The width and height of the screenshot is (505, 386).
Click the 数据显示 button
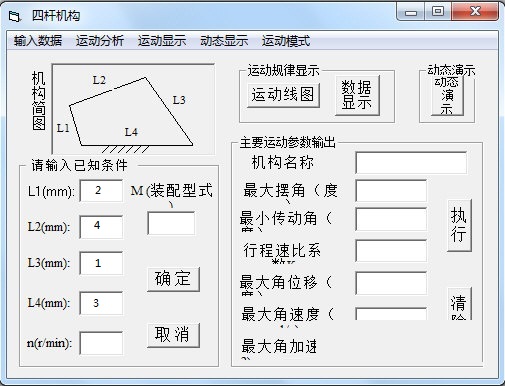pos(357,95)
